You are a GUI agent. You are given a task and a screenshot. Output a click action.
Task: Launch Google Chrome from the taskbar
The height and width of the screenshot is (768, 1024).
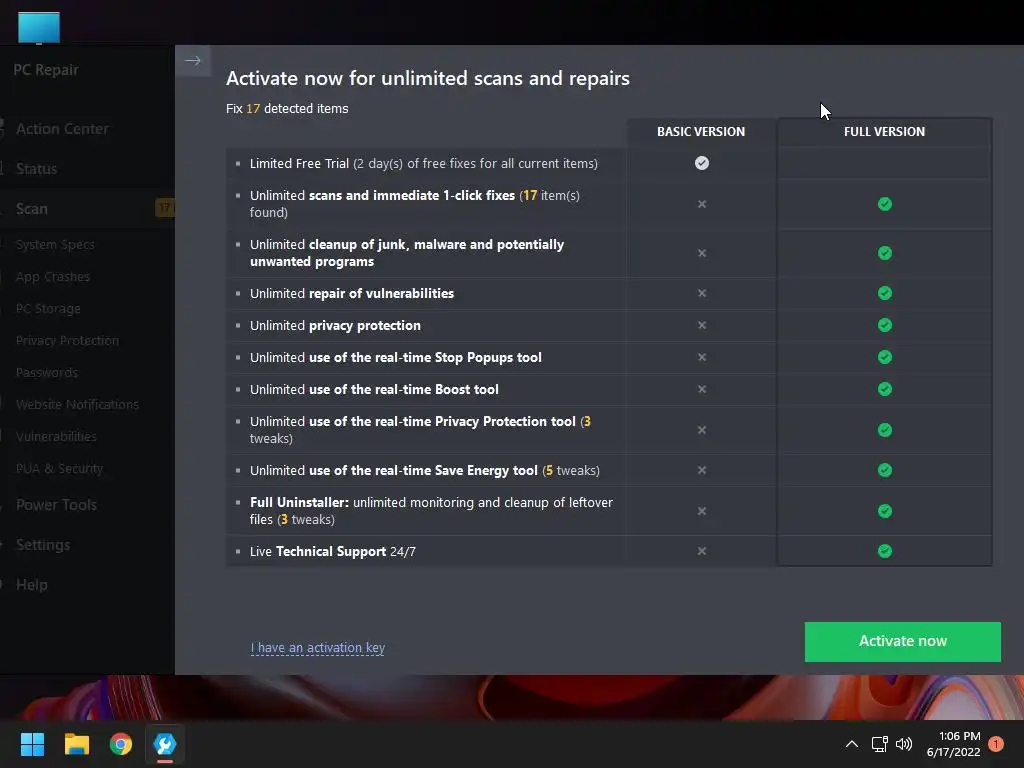click(x=121, y=744)
